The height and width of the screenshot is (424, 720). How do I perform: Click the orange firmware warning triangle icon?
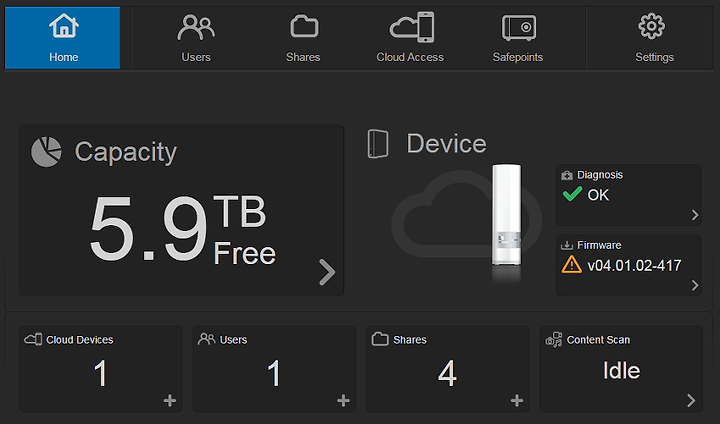pyautogui.click(x=572, y=265)
